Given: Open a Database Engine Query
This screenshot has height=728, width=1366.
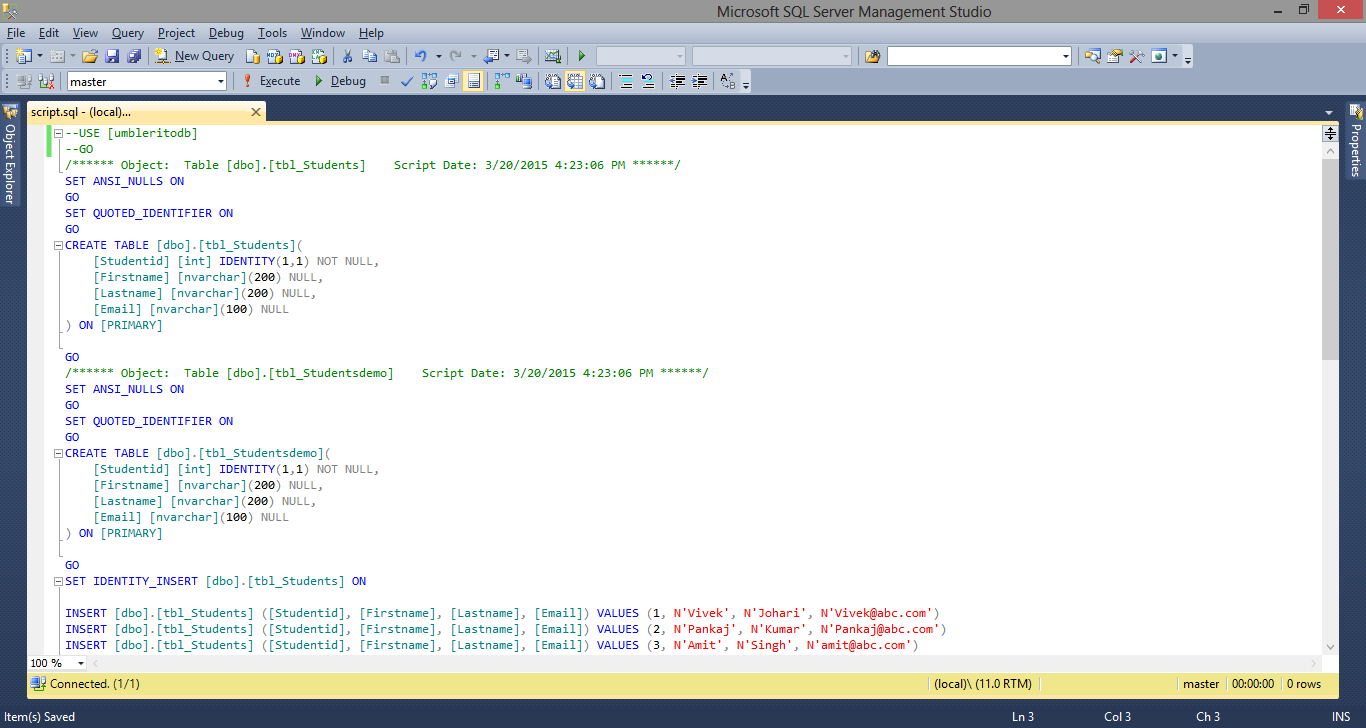Looking at the screenshot, I should tap(254, 56).
